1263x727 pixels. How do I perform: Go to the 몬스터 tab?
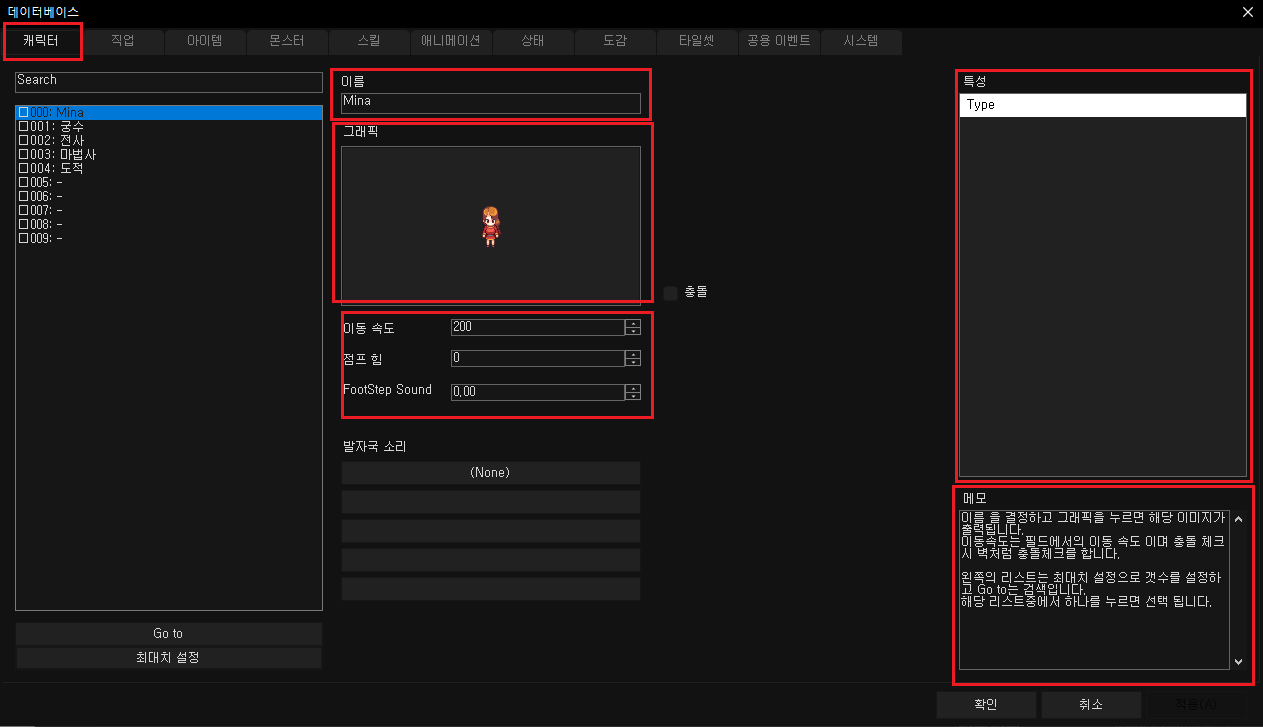tap(286, 41)
